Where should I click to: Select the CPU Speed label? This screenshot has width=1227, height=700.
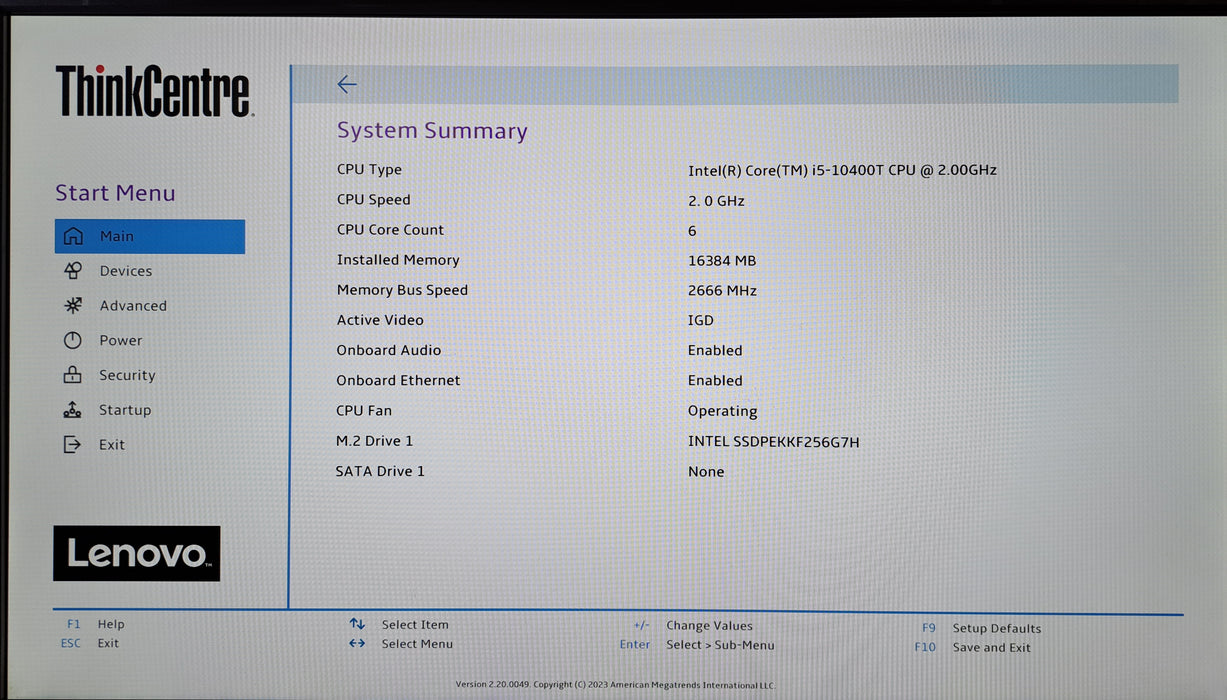373,200
